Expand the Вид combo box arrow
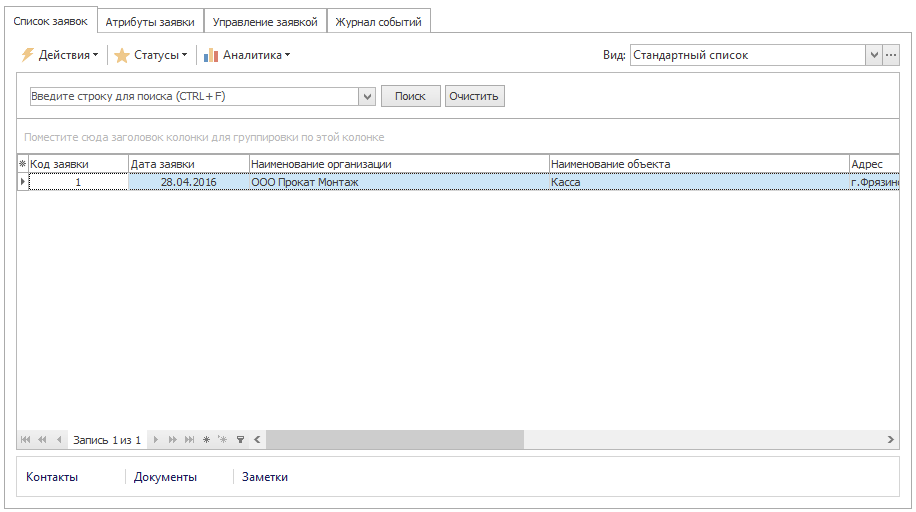The height and width of the screenshot is (512, 916). click(x=874, y=55)
